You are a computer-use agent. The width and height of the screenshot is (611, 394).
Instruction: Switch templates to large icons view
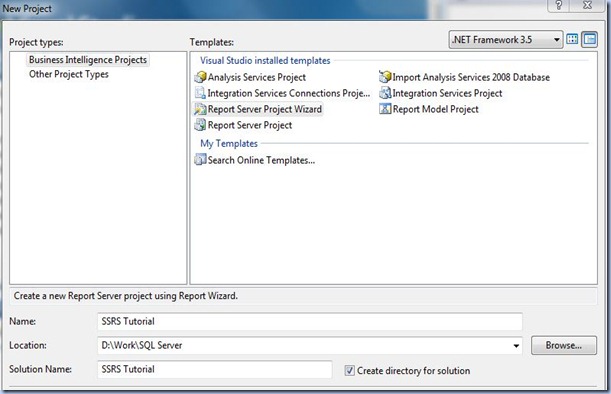pos(572,39)
